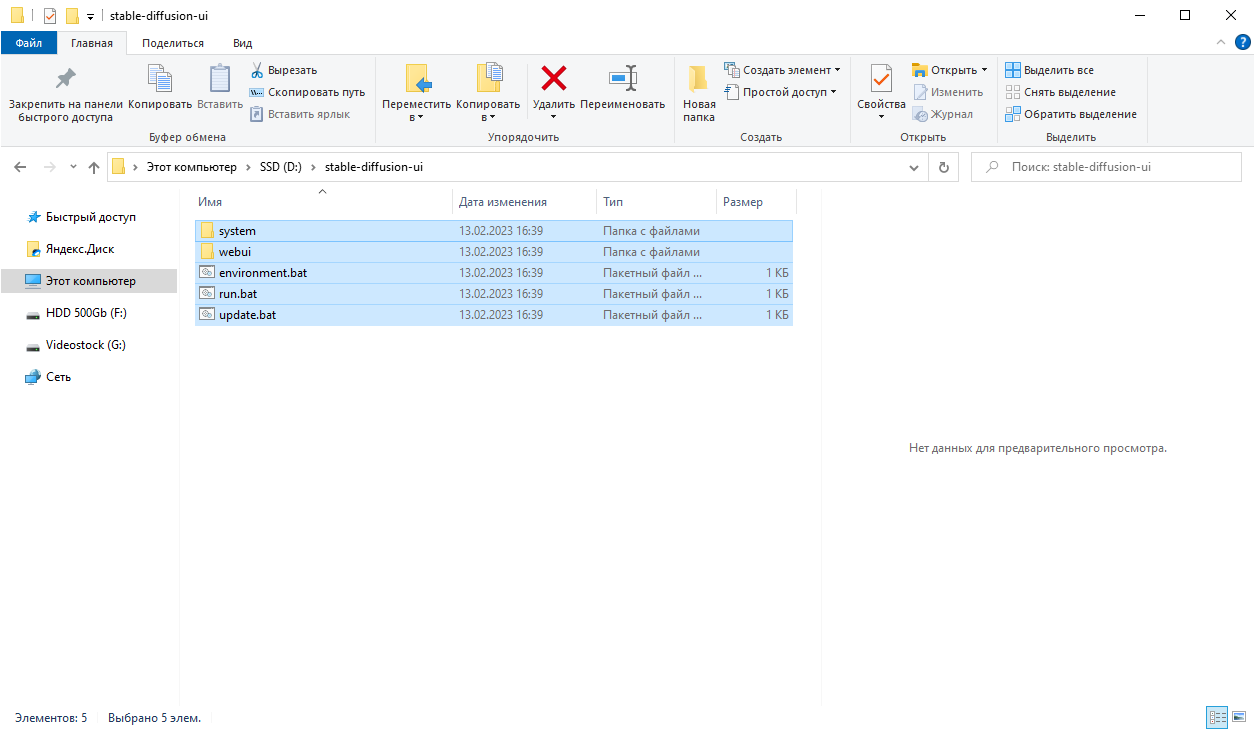
Task: Open the Создать элемент dropdown
Action: [782, 70]
